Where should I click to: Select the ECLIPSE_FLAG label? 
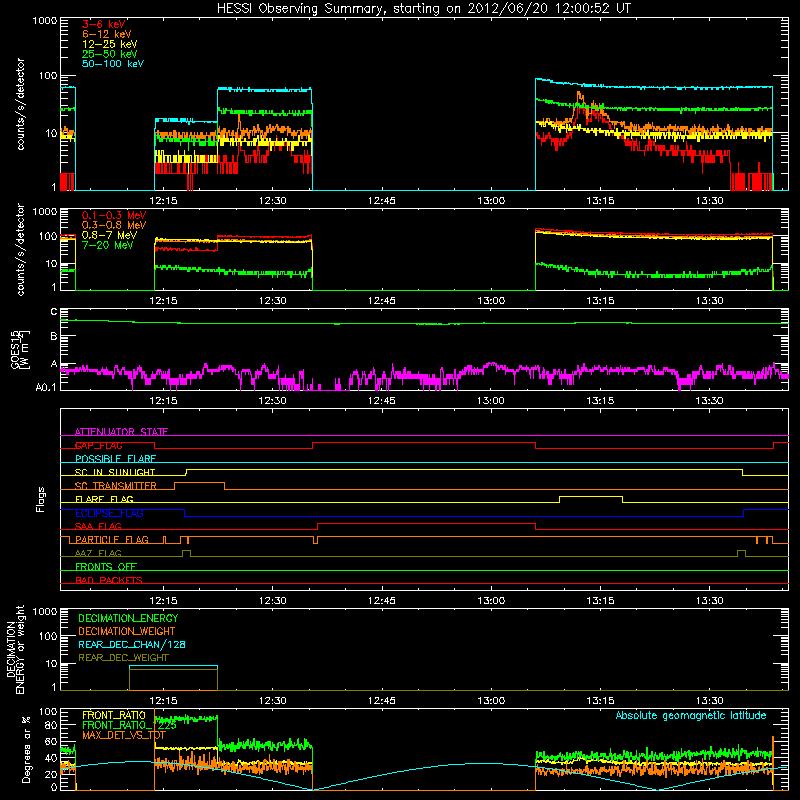coord(109,513)
